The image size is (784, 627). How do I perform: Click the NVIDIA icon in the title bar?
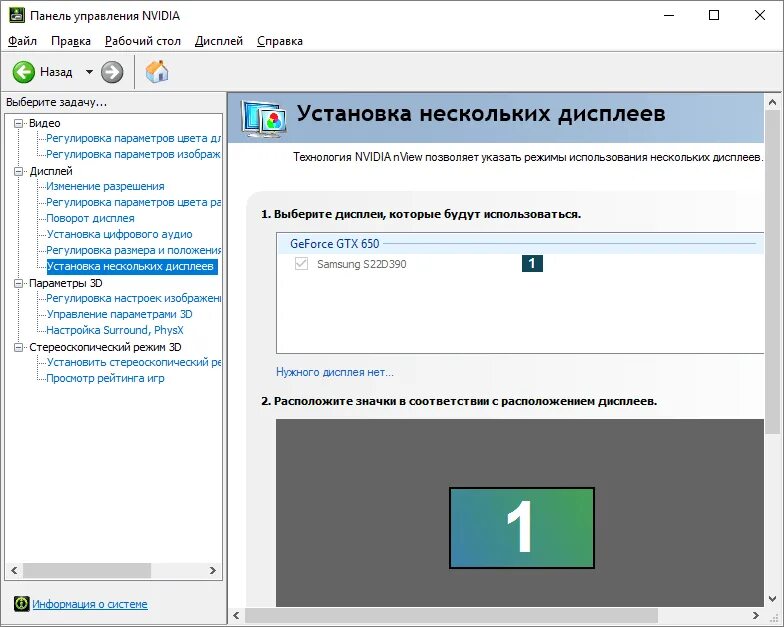pyautogui.click(x=16, y=15)
